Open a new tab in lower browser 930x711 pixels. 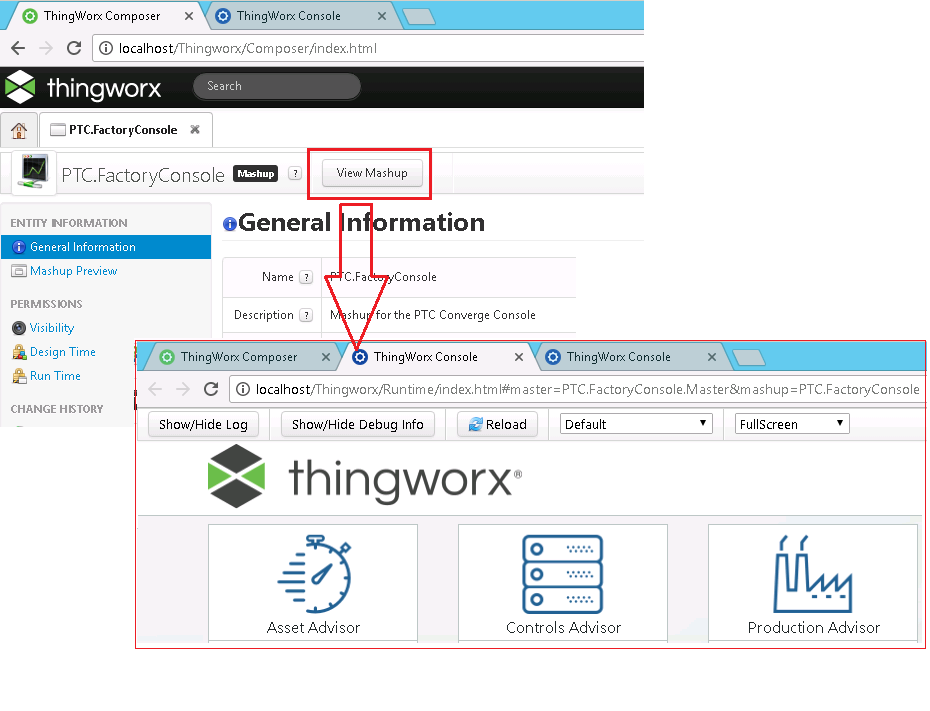[x=749, y=358]
